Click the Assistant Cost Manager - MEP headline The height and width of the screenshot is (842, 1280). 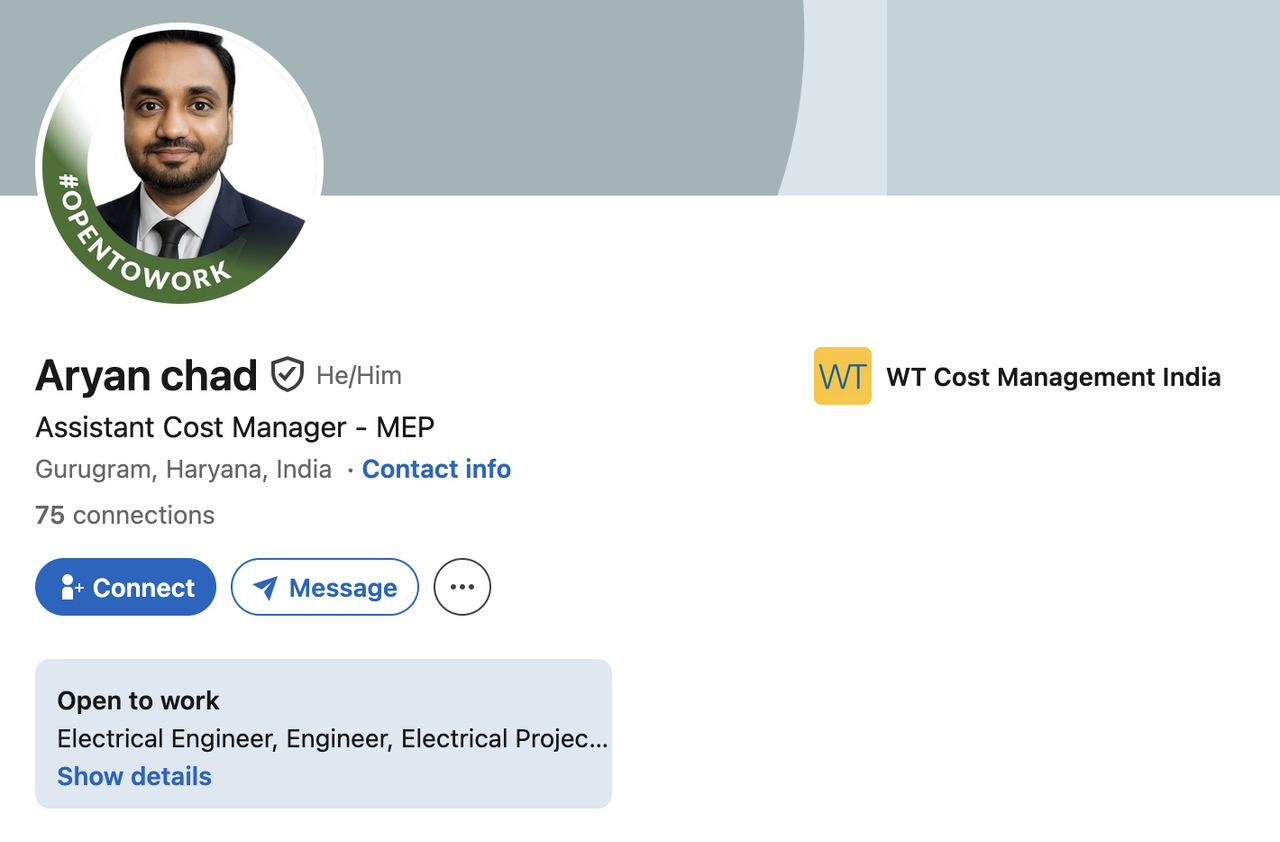tap(235, 427)
